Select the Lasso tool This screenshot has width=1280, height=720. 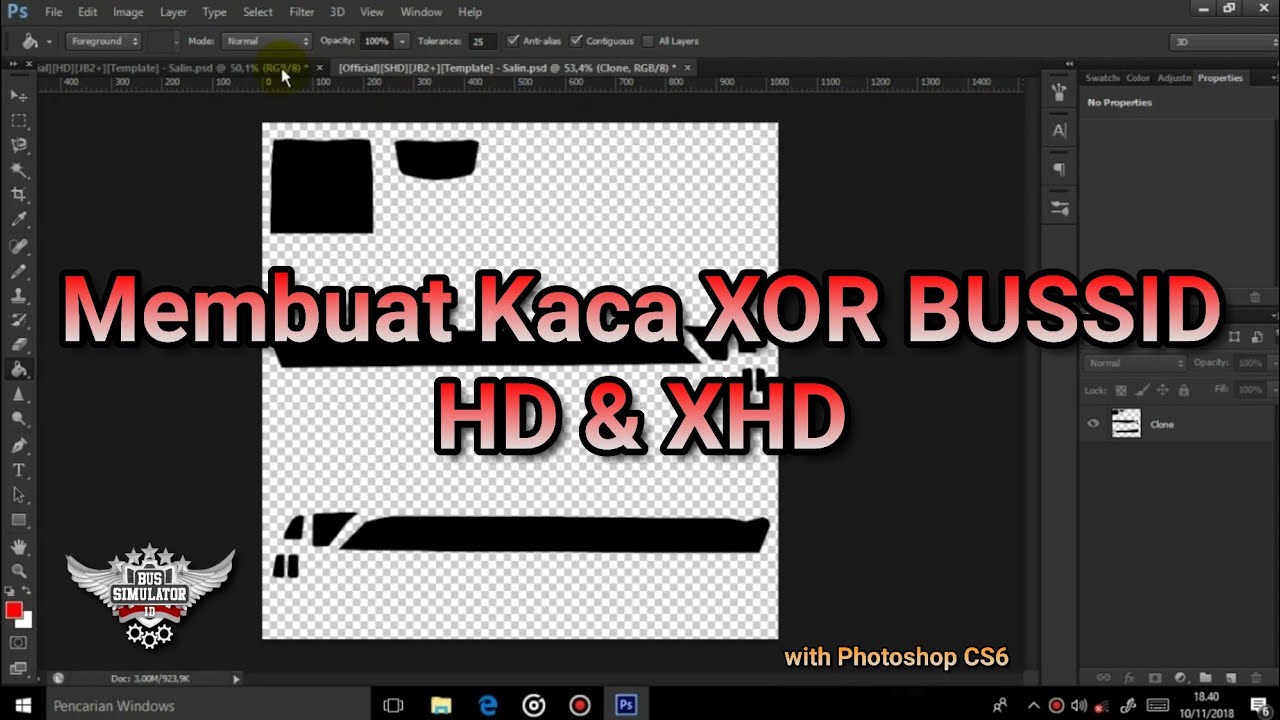(x=18, y=145)
